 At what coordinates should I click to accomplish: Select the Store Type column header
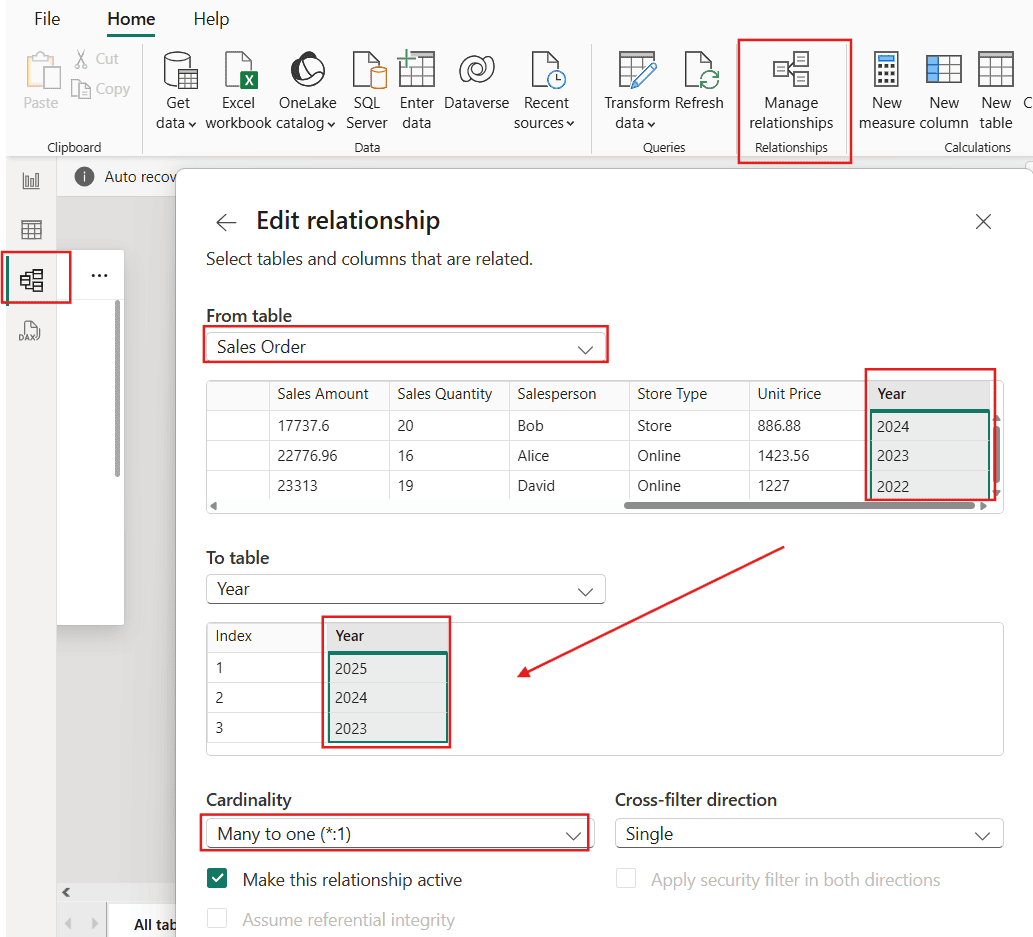click(689, 394)
